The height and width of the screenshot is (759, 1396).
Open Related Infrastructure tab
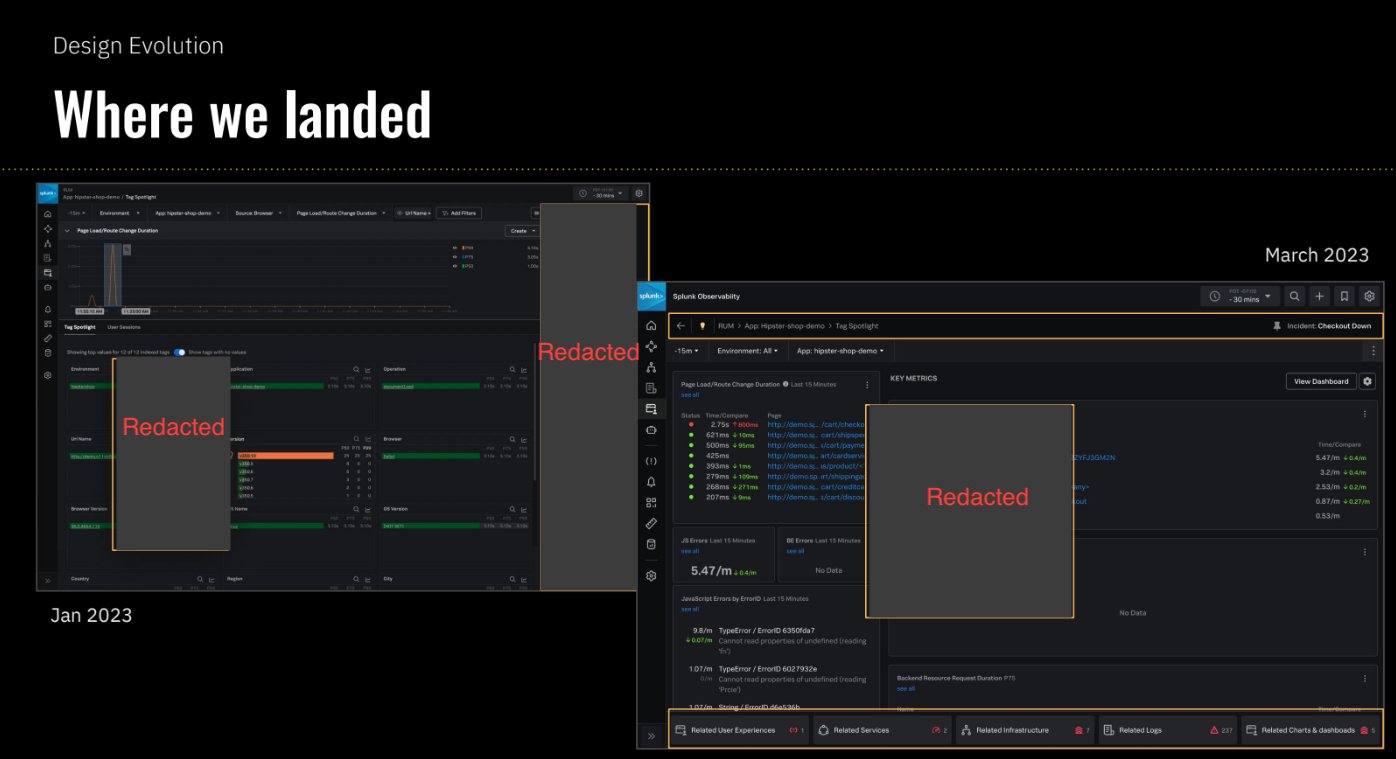click(1025, 730)
